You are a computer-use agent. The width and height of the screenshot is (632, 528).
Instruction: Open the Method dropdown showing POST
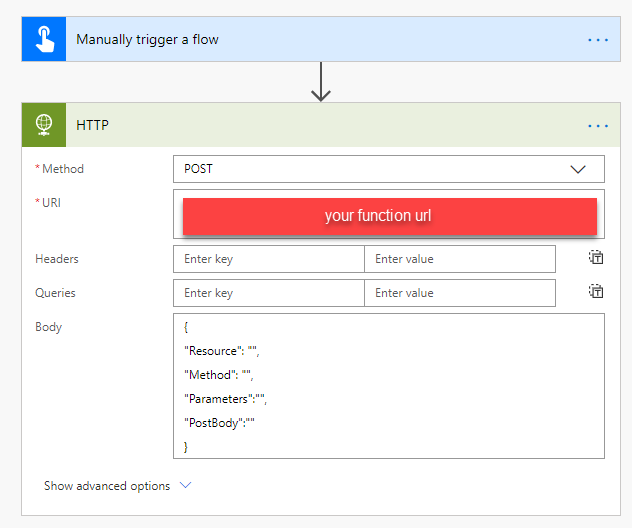pos(370,169)
